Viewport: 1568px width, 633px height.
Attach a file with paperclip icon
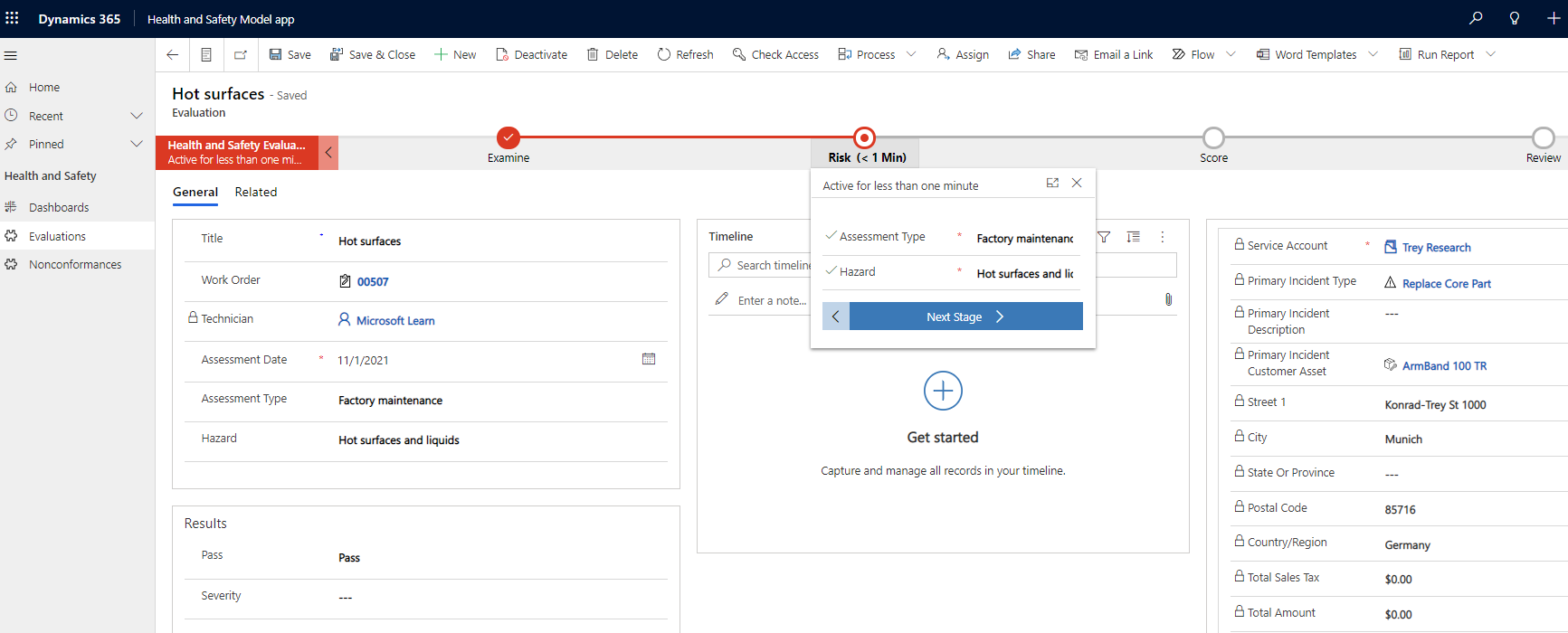point(1168,299)
